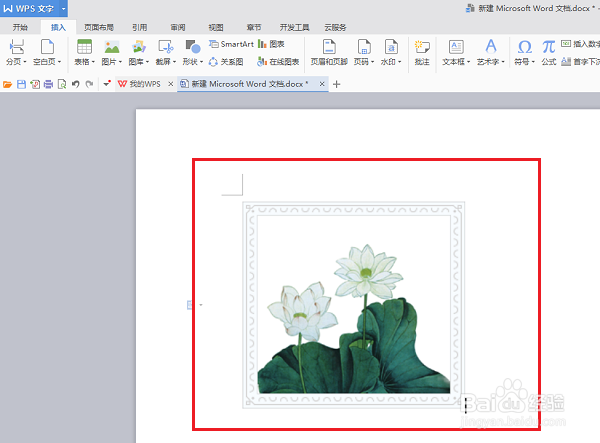Screen dimensions: 600x443
Task: Insert a blank page via 空白页 icon
Action: (47, 47)
